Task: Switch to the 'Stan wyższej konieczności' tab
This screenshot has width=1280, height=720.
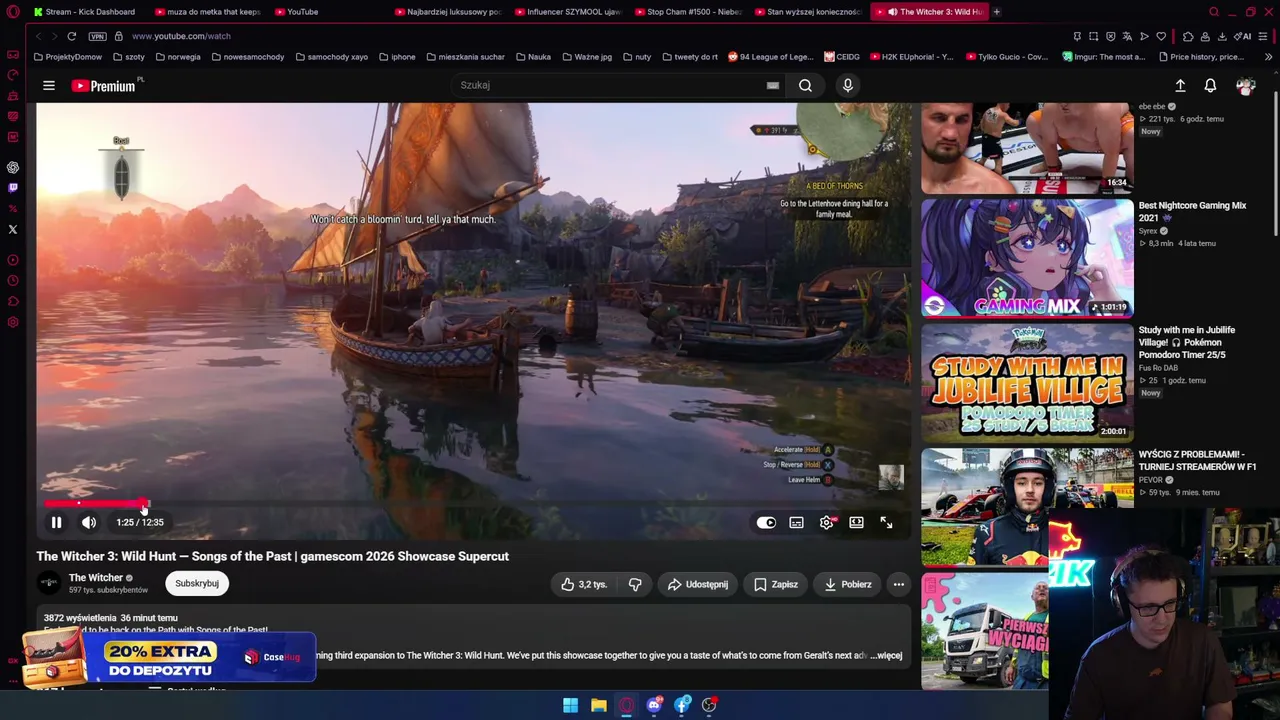Action: click(808, 12)
